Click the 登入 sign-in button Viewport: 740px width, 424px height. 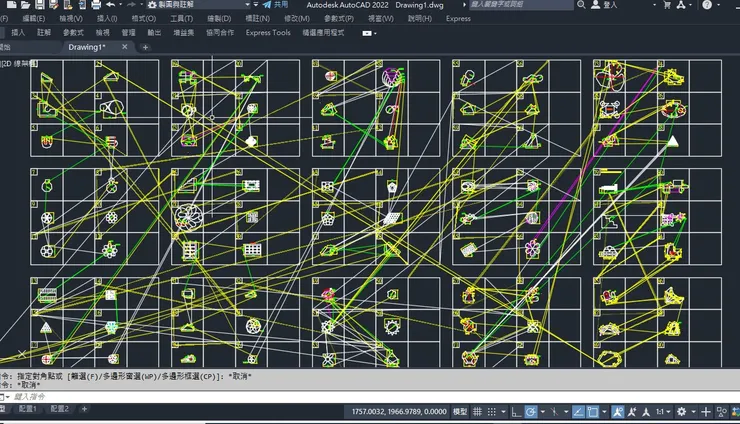[605, 5]
